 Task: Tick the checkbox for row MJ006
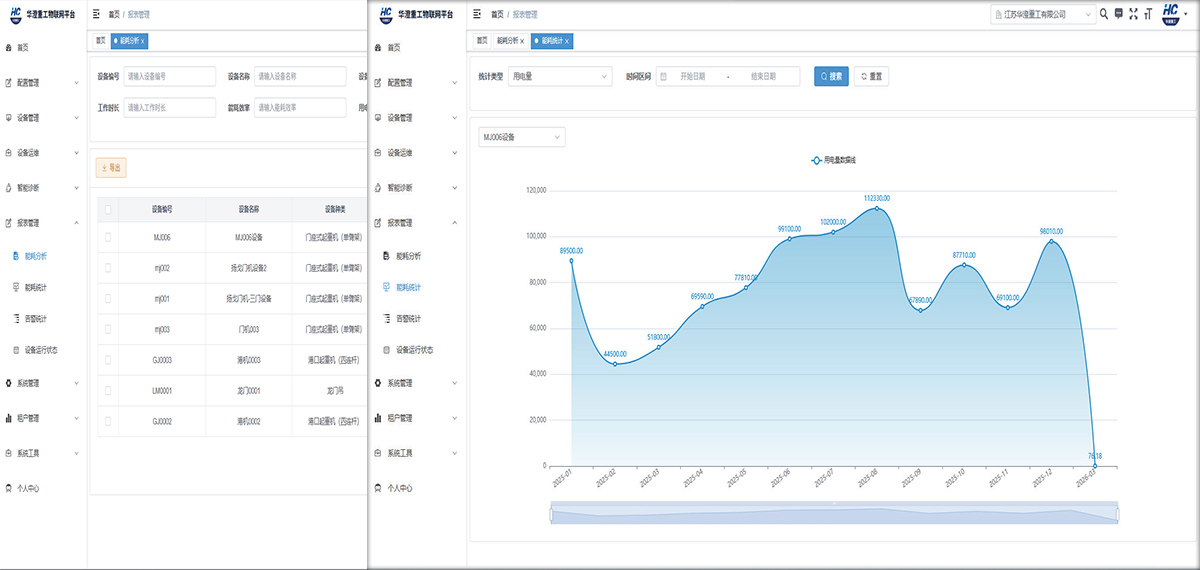108,238
